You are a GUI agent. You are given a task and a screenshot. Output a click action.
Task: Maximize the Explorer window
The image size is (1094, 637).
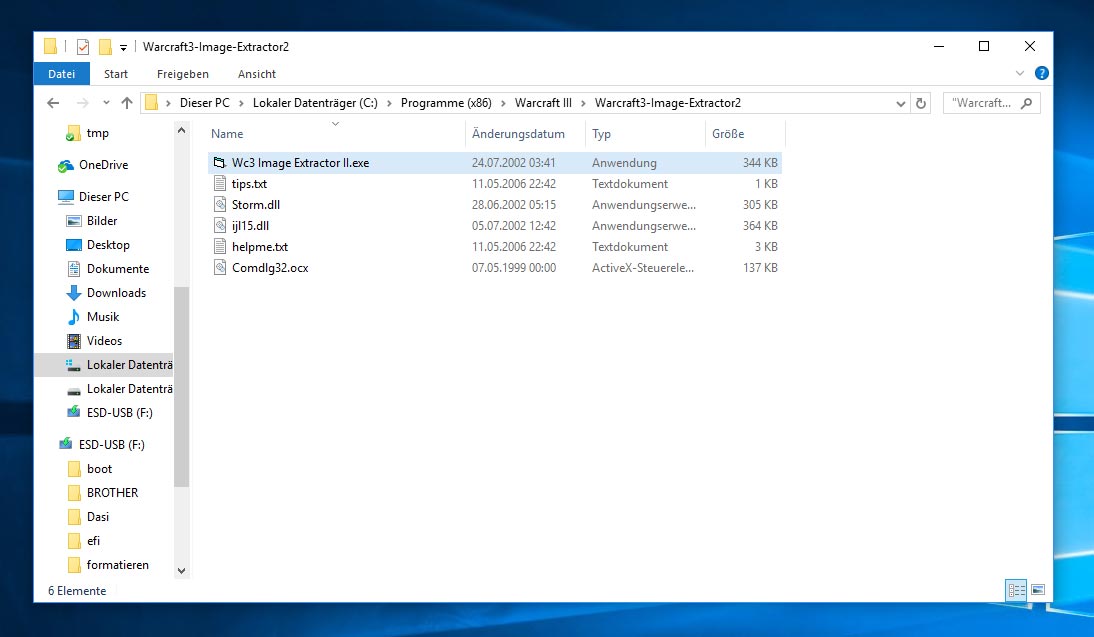984,46
